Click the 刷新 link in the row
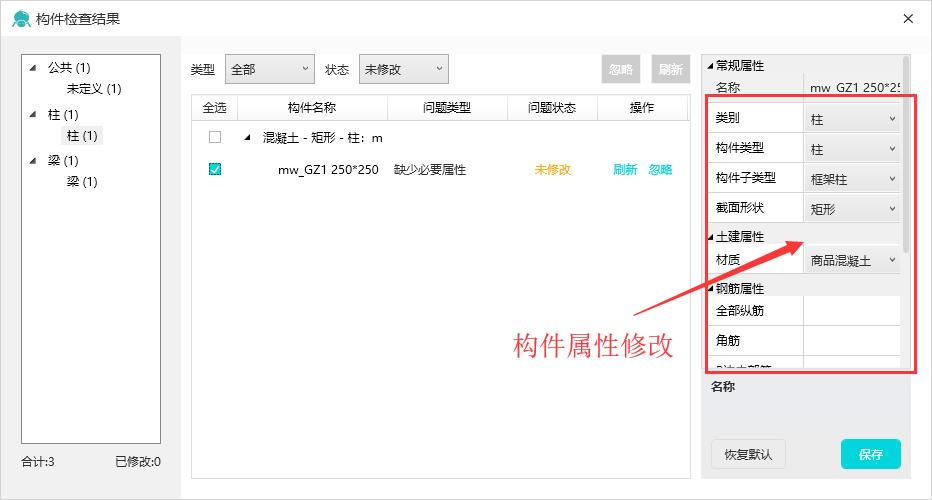 625,170
